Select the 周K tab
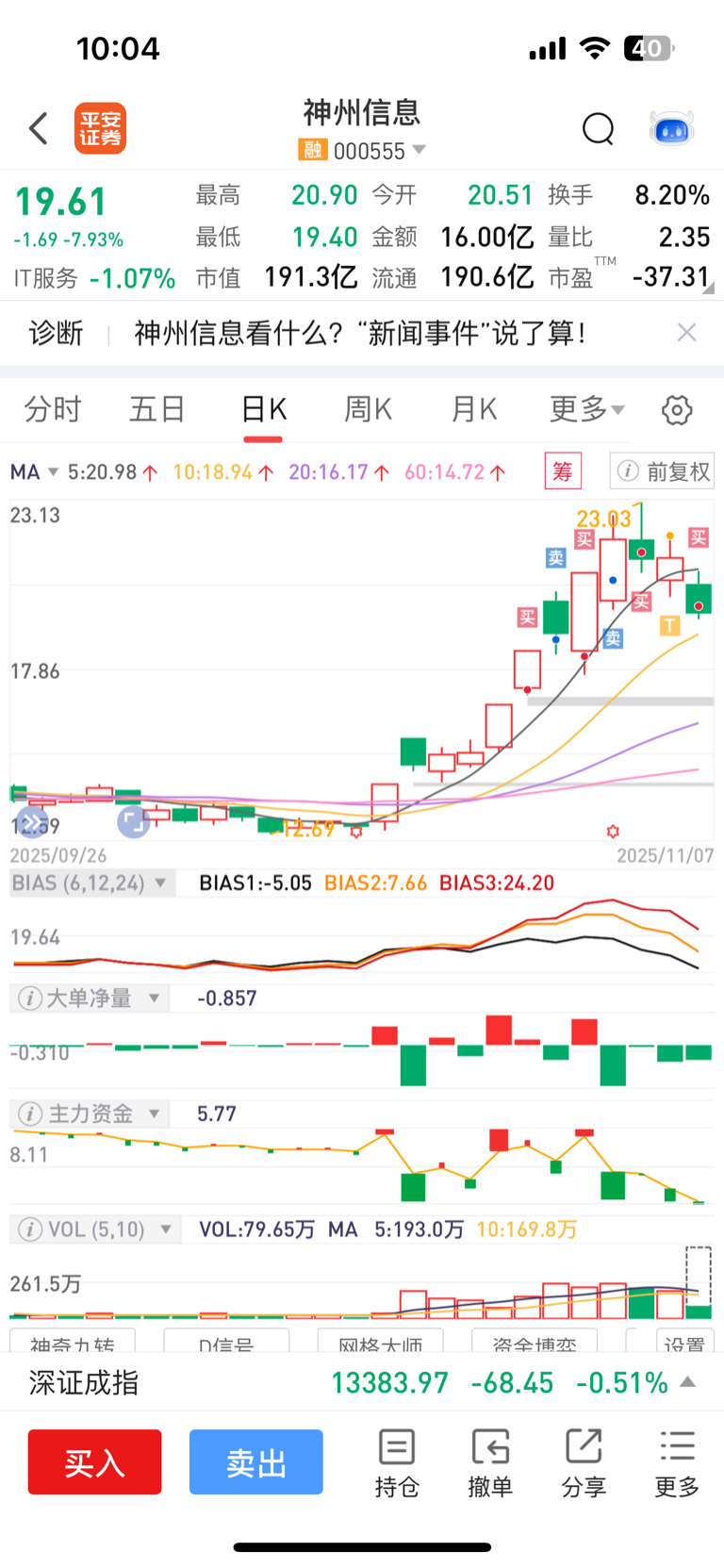The image size is (724, 1568). 368,409
